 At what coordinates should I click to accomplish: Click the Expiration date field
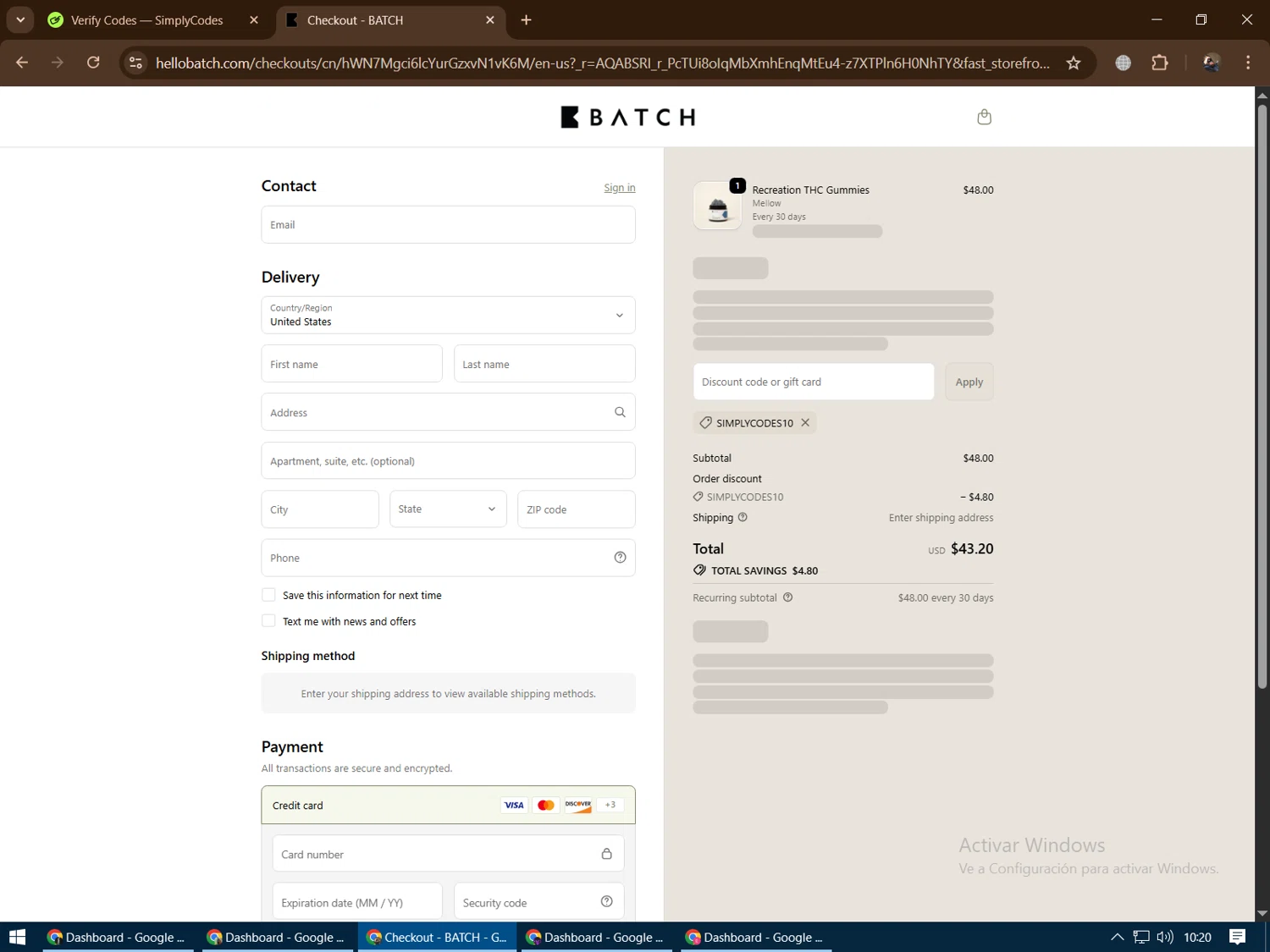pyautogui.click(x=357, y=902)
